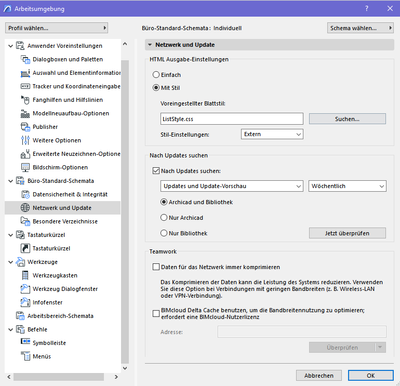Screen dimensions: 400x386
Task: Click the Befehle group icon
Action: 20,329
